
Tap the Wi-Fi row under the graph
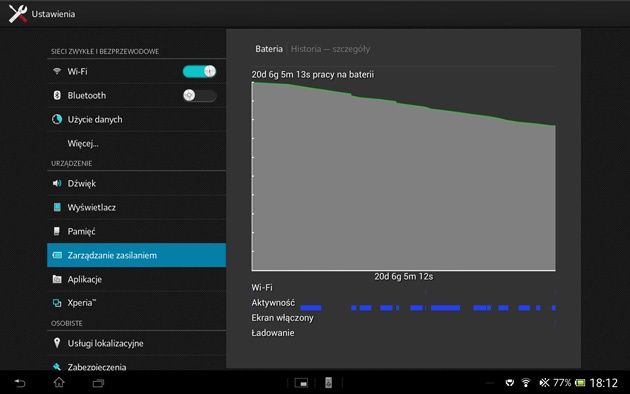tap(404, 288)
